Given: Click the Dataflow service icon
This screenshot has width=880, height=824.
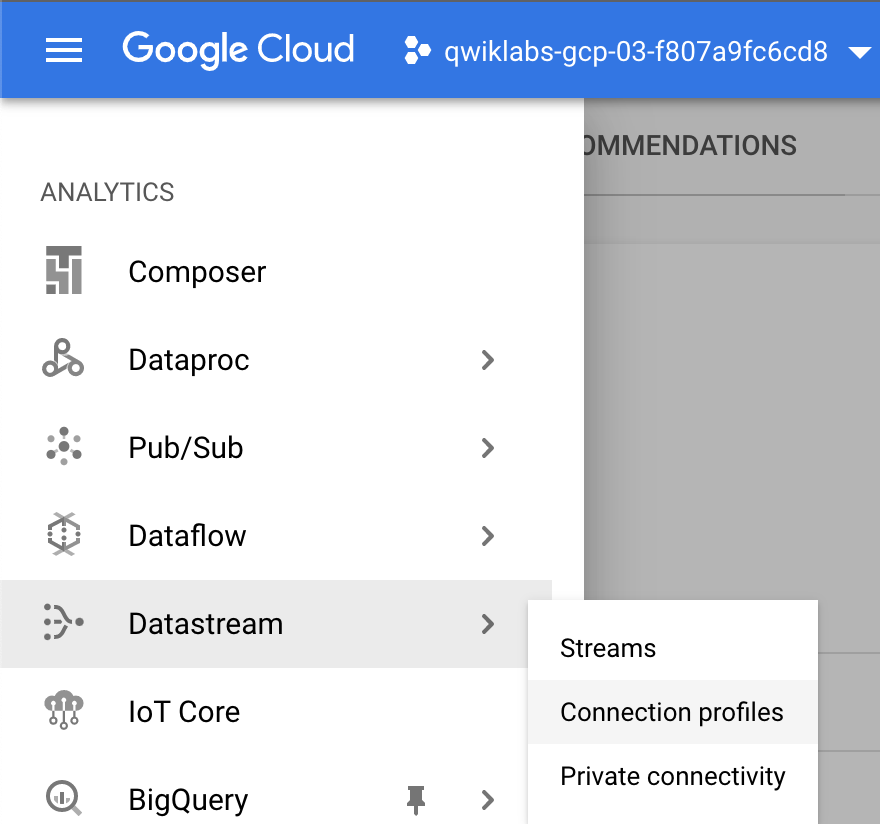Looking at the screenshot, I should coord(63,534).
